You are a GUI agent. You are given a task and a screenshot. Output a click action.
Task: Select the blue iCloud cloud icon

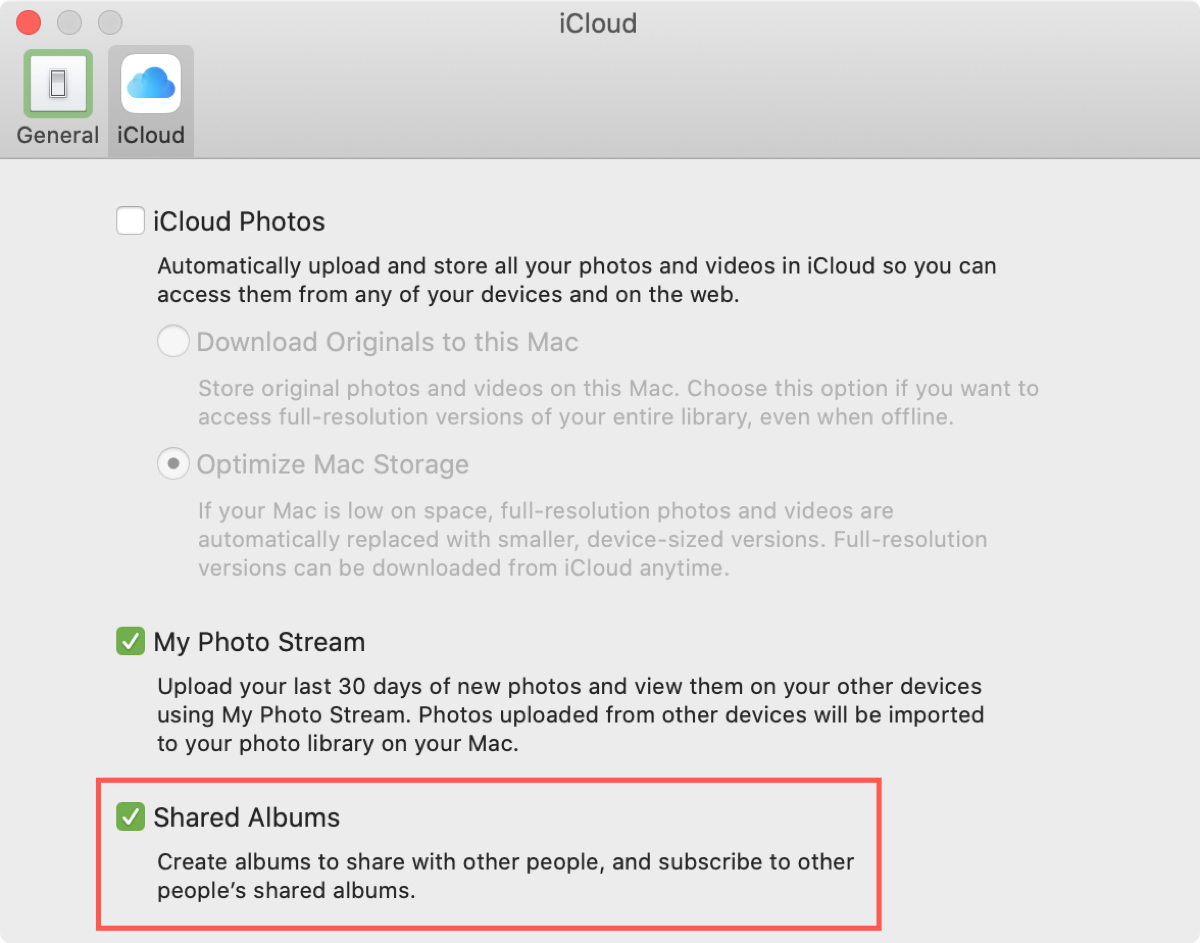tap(151, 83)
